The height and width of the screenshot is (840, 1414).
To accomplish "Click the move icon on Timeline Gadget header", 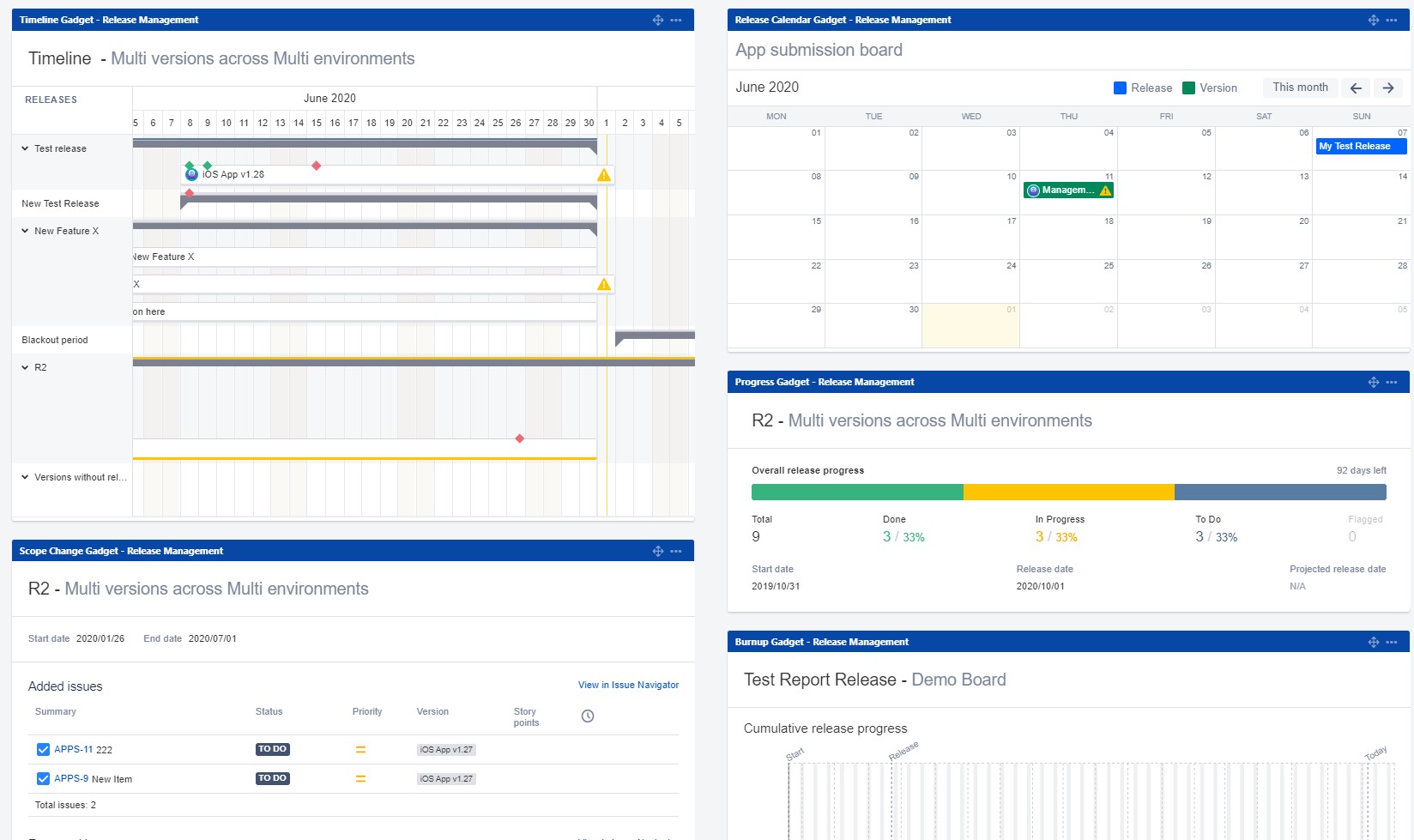I will click(x=657, y=20).
